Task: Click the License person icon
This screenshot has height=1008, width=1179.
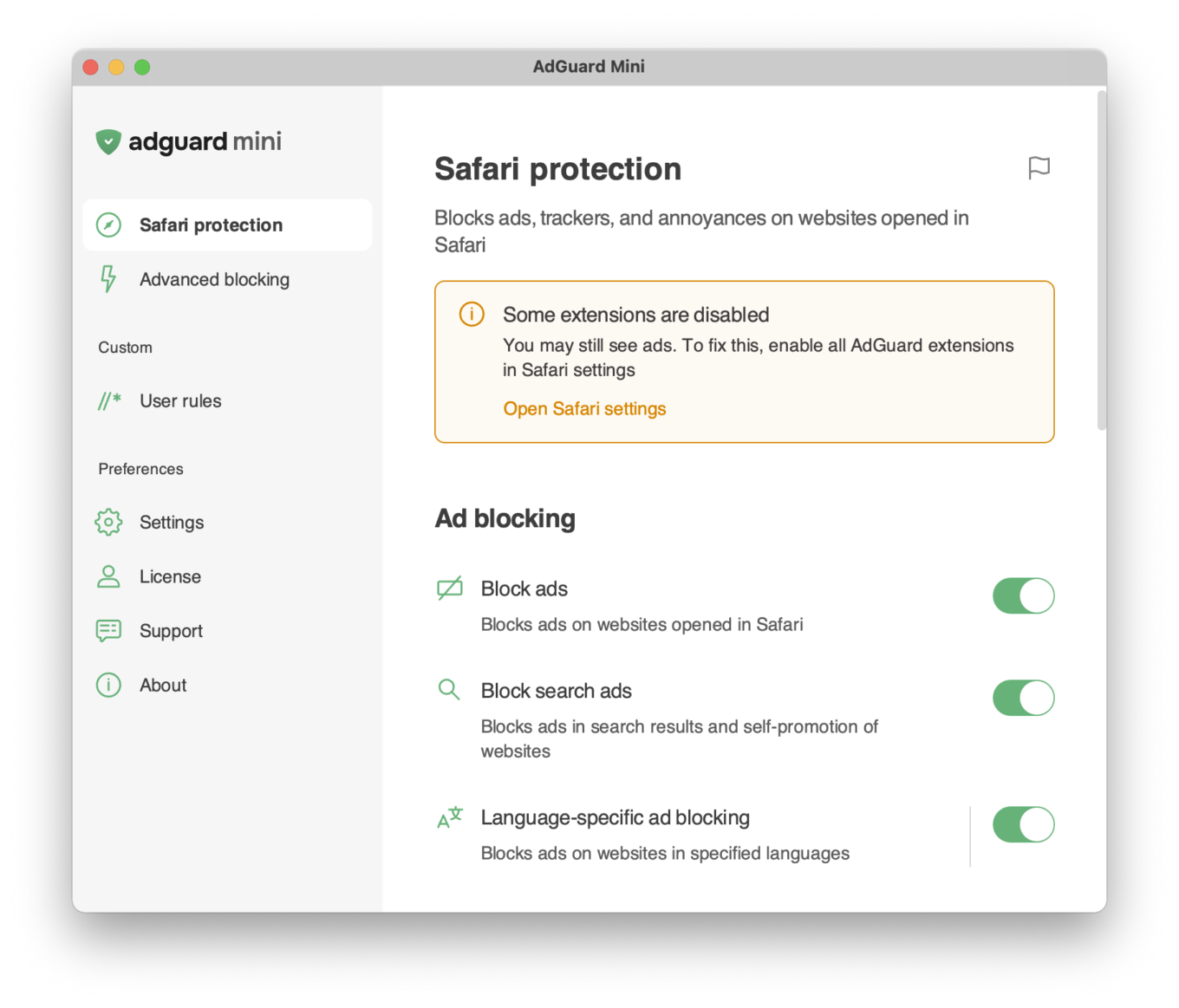Action: [x=108, y=576]
